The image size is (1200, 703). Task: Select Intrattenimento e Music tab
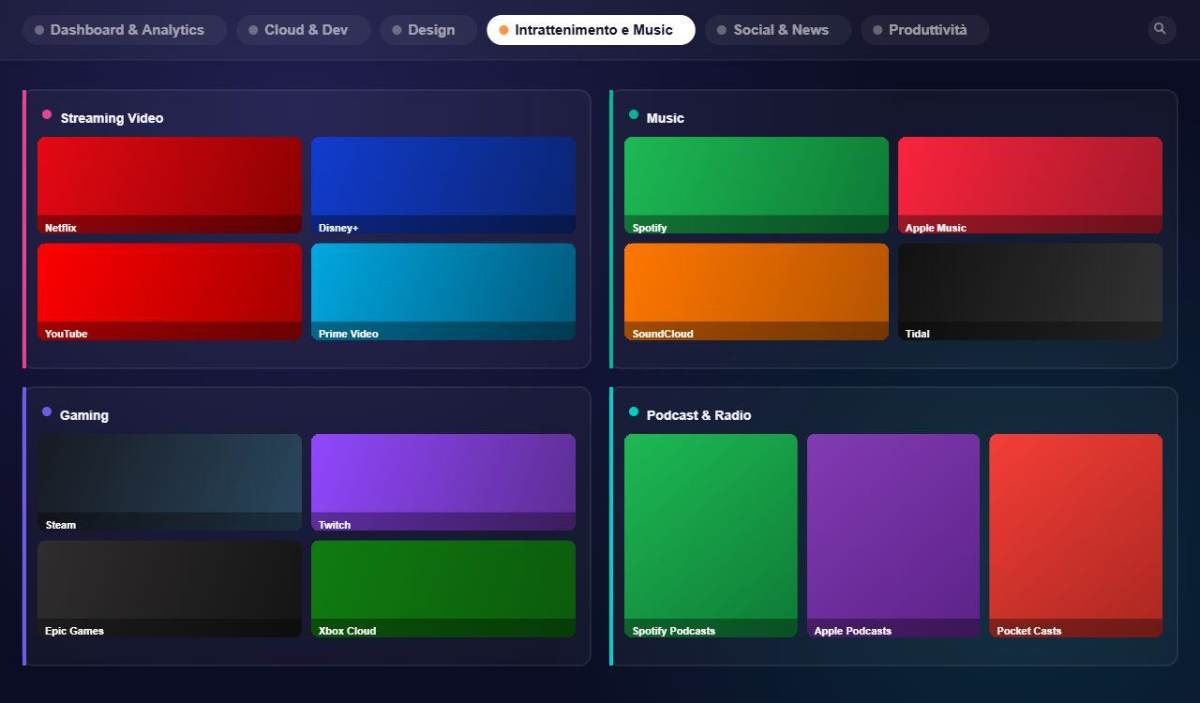click(591, 30)
